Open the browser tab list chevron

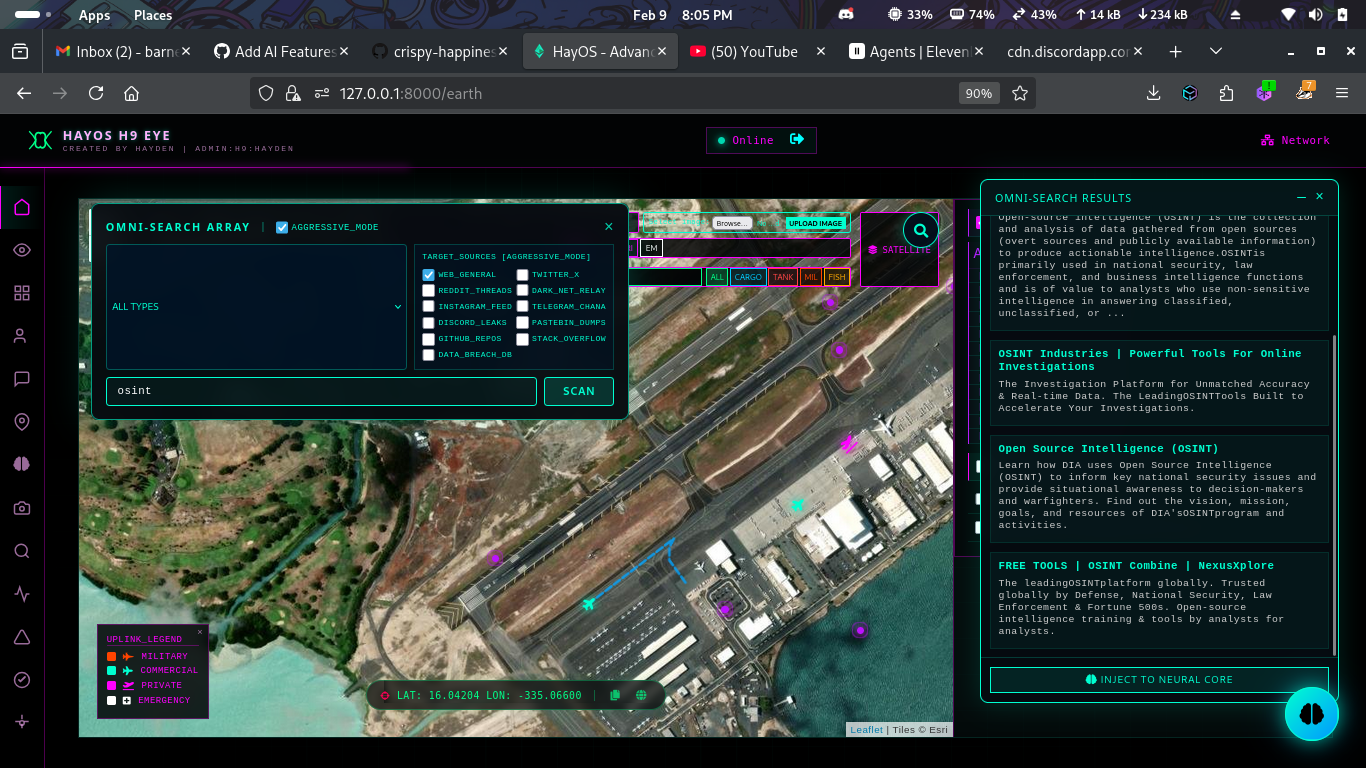[1216, 51]
